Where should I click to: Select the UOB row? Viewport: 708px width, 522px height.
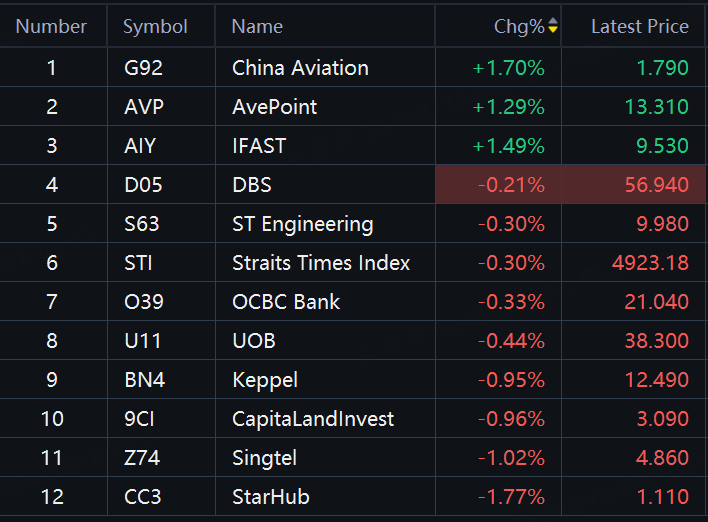click(x=253, y=341)
